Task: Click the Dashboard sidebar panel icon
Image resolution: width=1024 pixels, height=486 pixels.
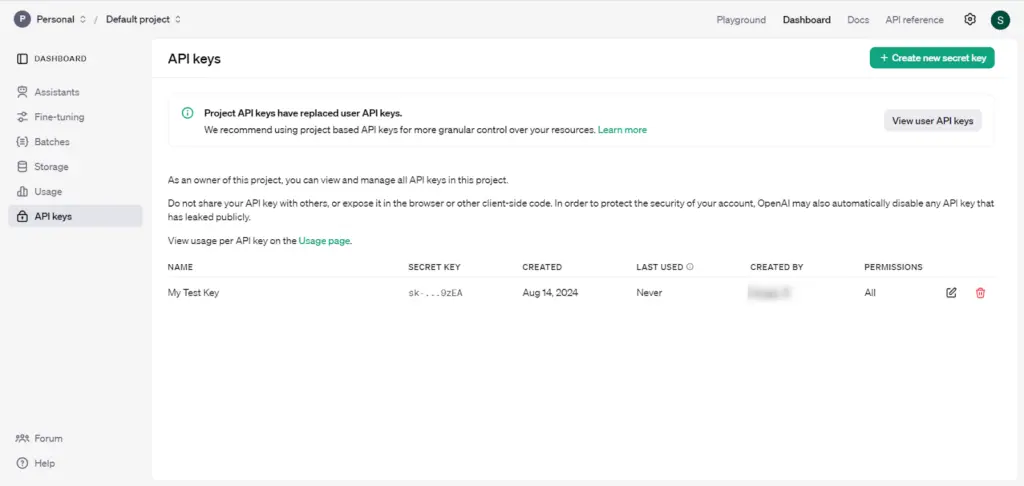Action: point(22,59)
